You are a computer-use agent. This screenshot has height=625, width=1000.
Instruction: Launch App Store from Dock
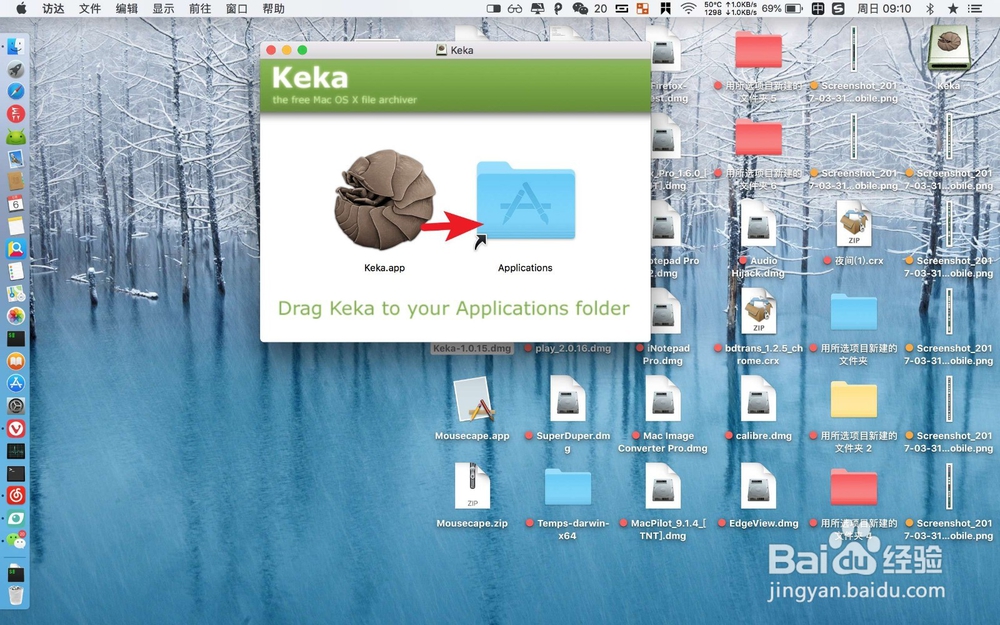tap(16, 383)
